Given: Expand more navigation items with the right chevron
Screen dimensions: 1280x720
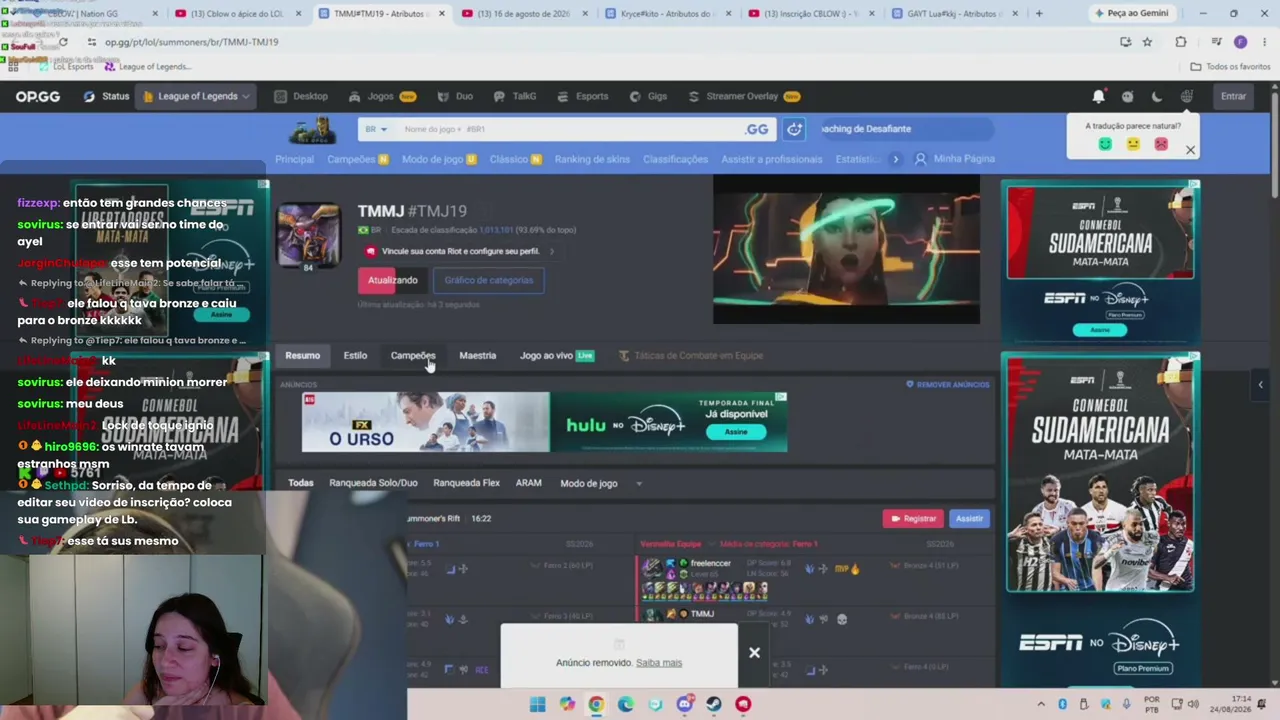Looking at the screenshot, I should (x=895, y=159).
